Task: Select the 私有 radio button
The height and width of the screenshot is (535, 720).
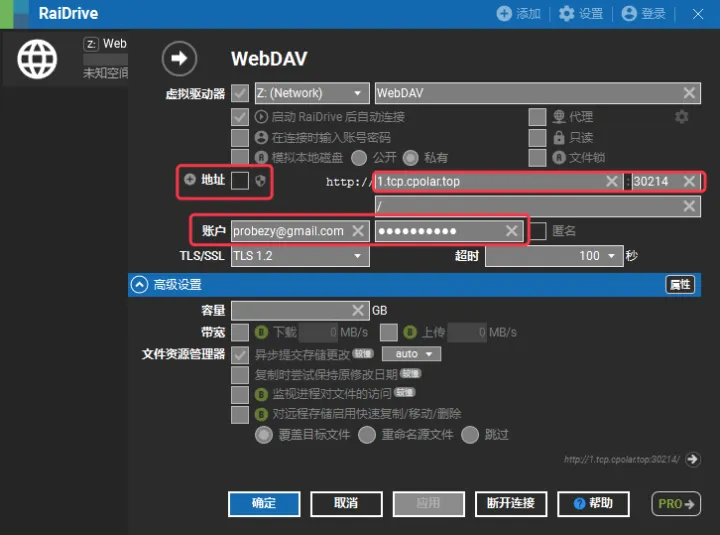Action: click(411, 158)
